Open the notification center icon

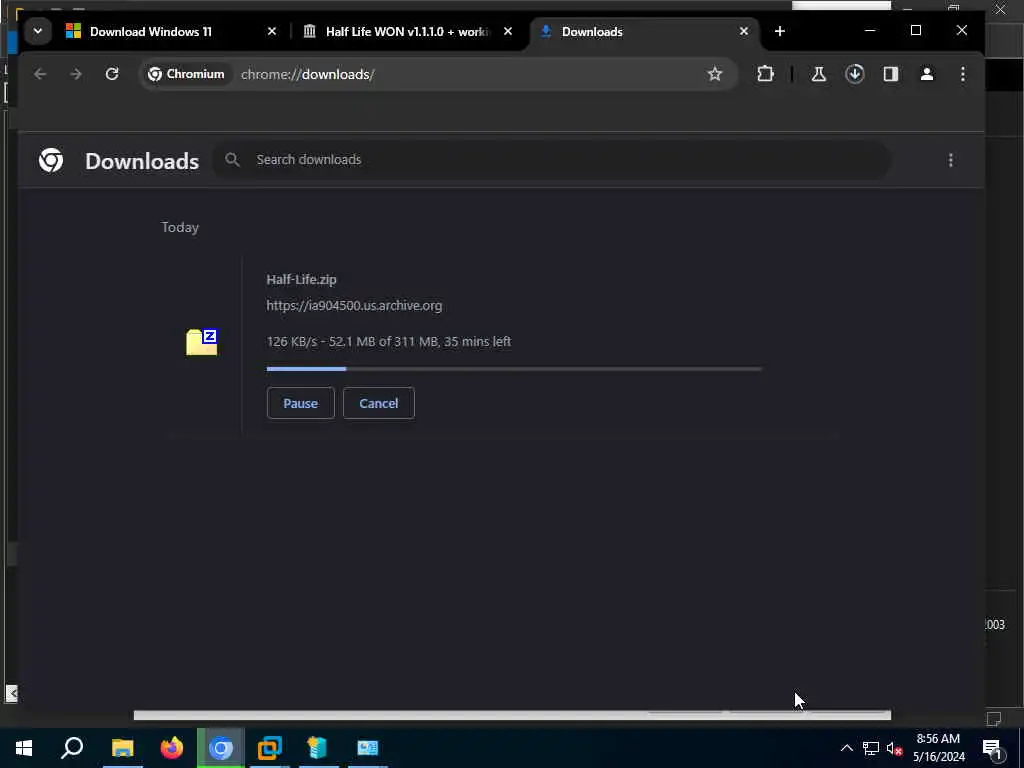tap(992, 749)
